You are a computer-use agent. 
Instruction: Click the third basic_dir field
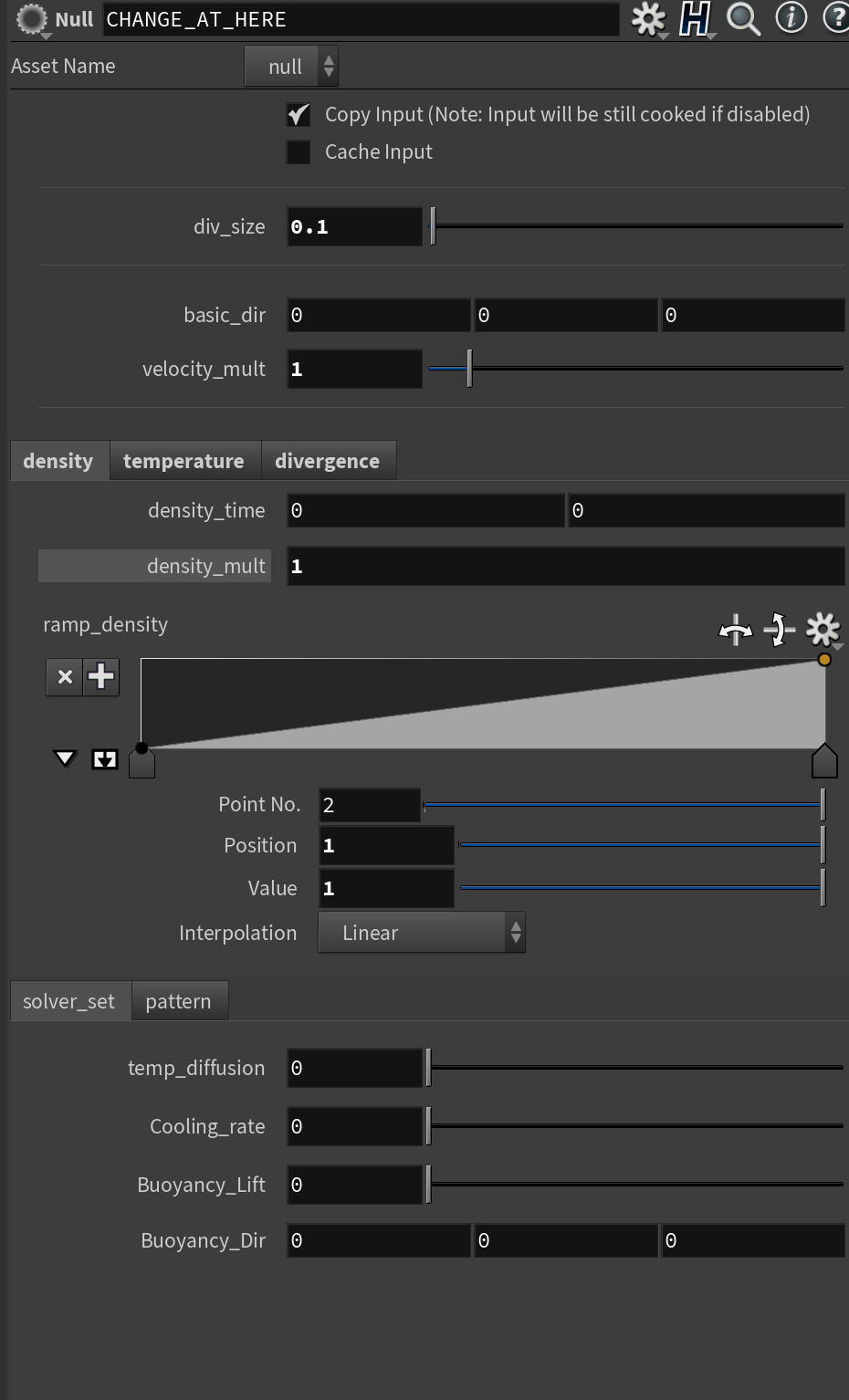coord(753,315)
